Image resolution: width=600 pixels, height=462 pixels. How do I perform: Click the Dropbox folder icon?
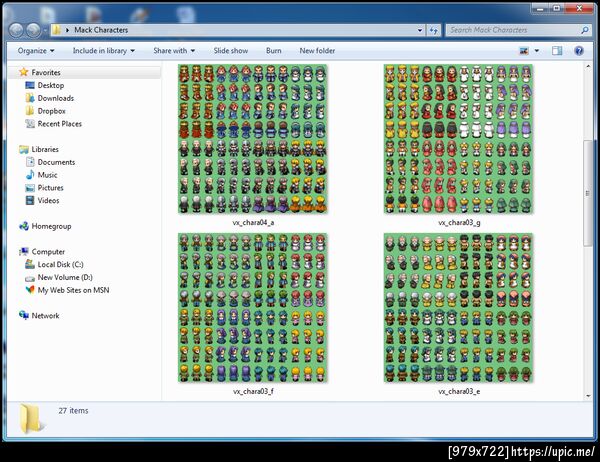point(30,111)
